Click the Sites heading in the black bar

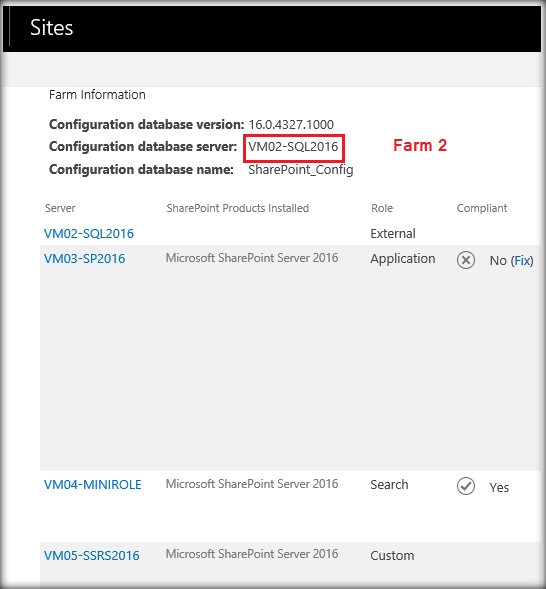(x=51, y=28)
